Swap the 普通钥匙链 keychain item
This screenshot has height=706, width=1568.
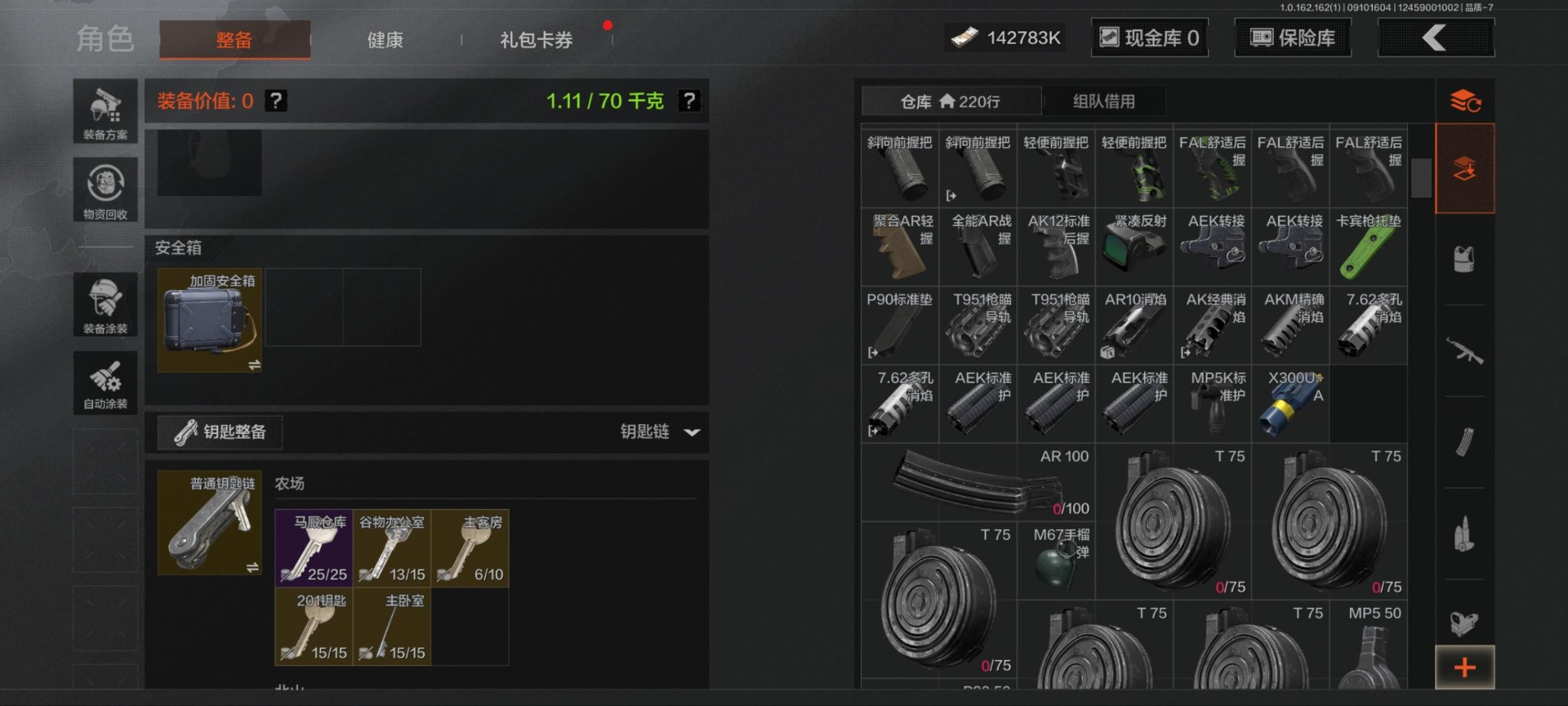coord(252,567)
